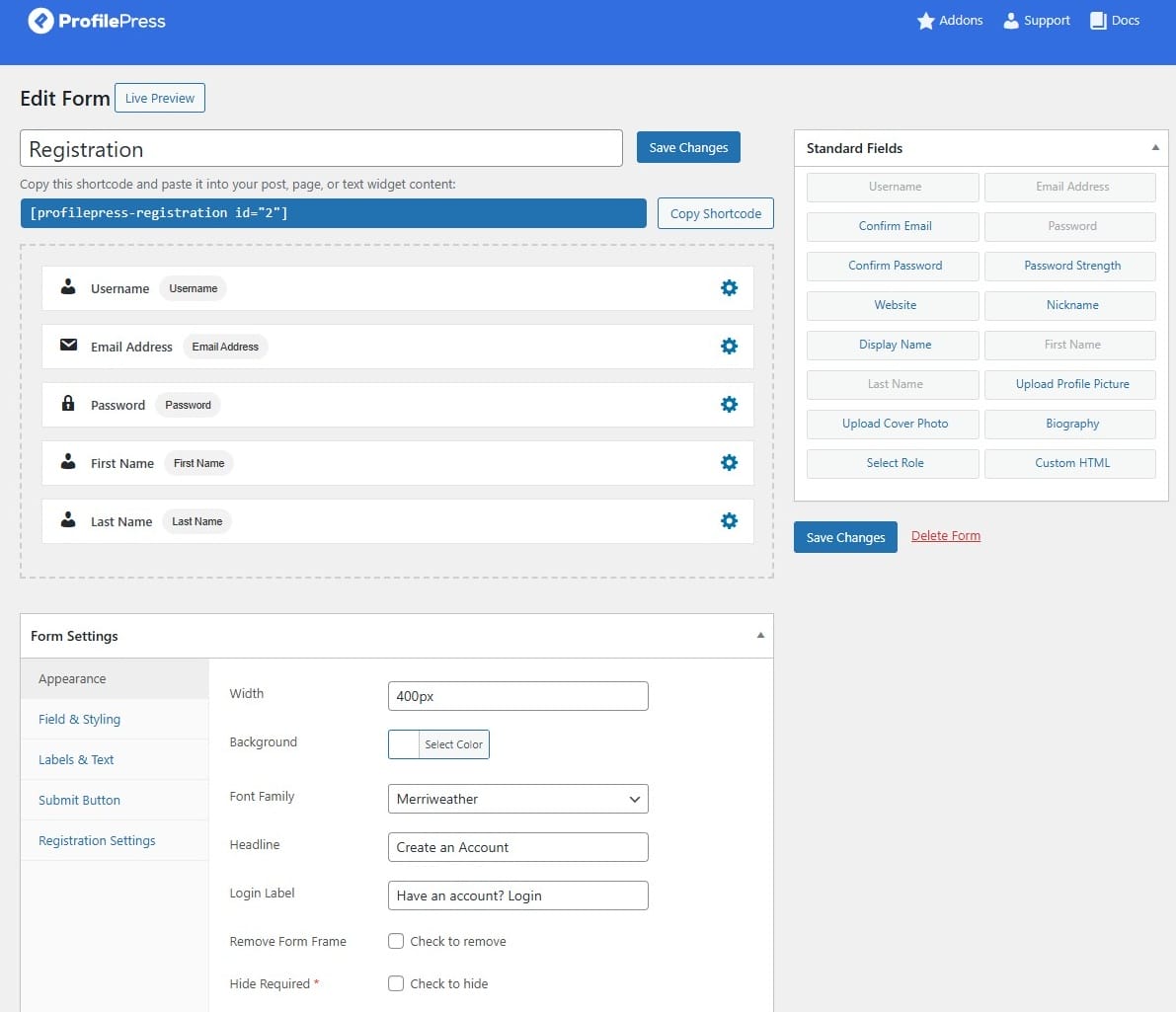Viewport: 1176px width, 1012px height.
Task: Click the user icon in First Name row
Action: tap(68, 461)
